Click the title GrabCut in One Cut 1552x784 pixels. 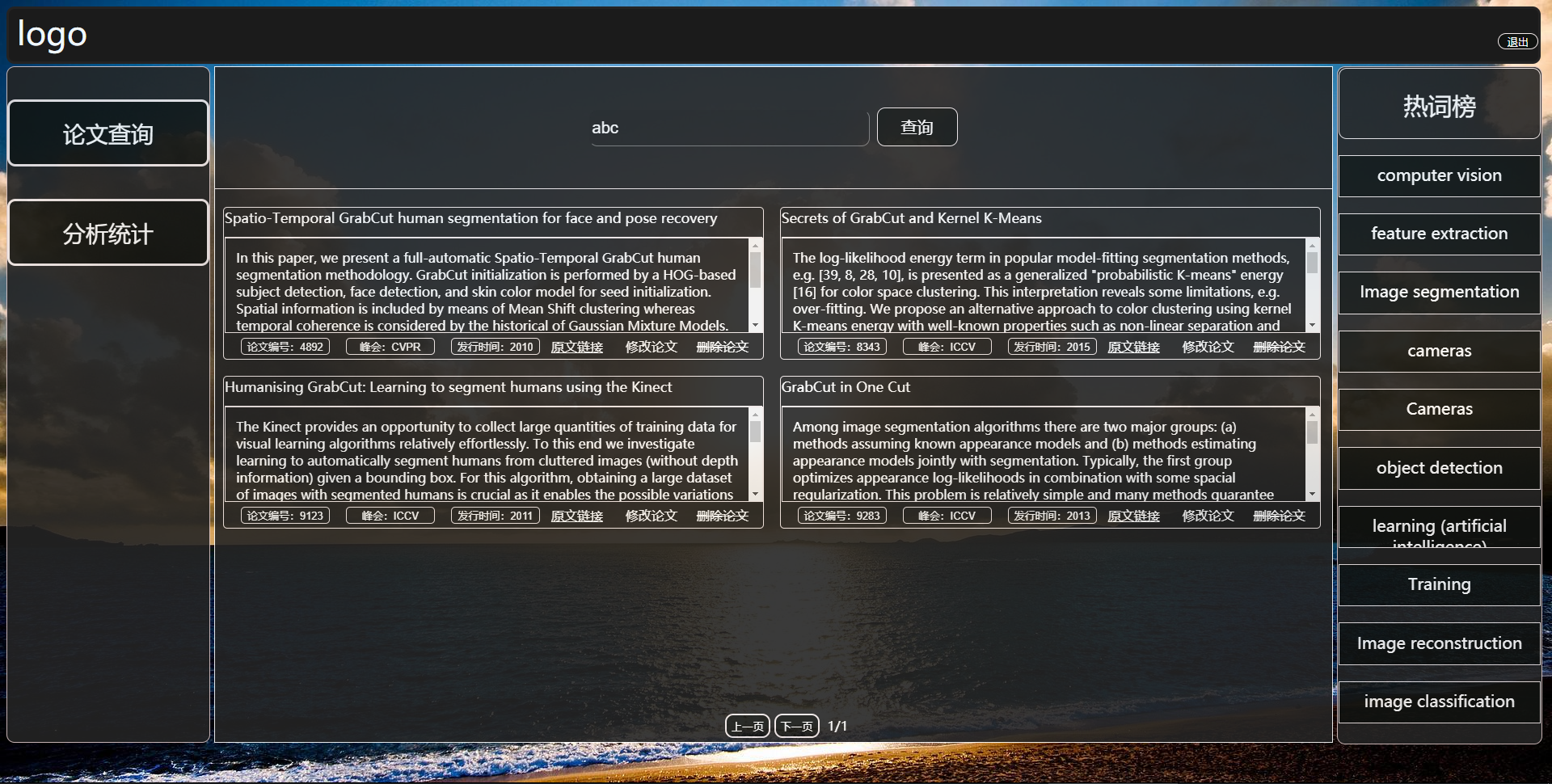point(846,387)
